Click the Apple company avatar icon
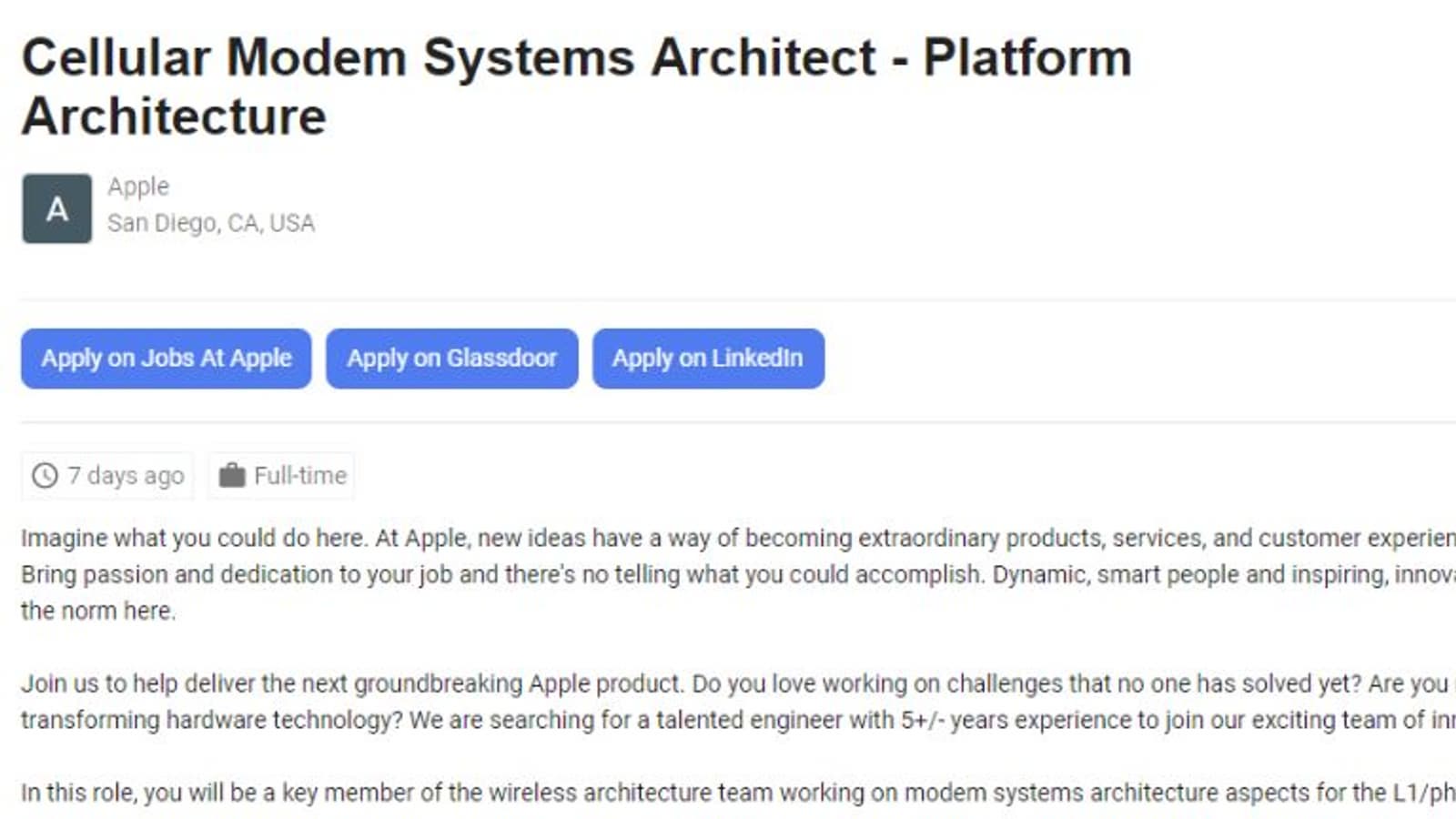Image resolution: width=1456 pixels, height=819 pixels. tap(56, 208)
